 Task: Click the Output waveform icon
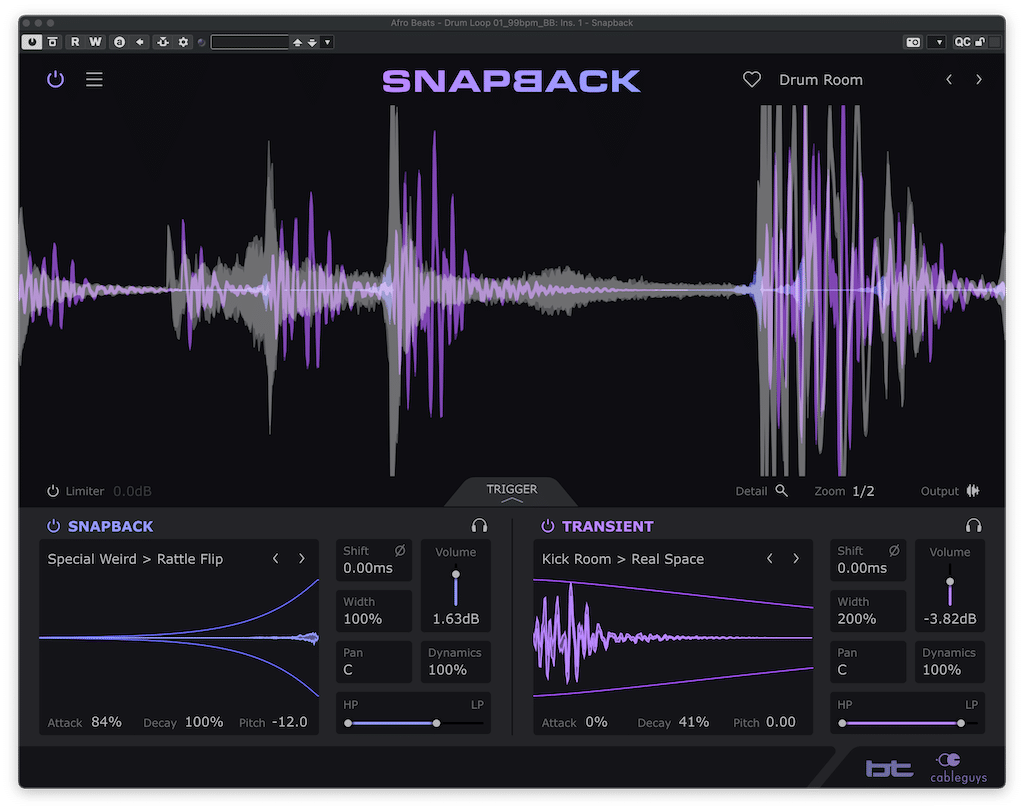click(972, 491)
